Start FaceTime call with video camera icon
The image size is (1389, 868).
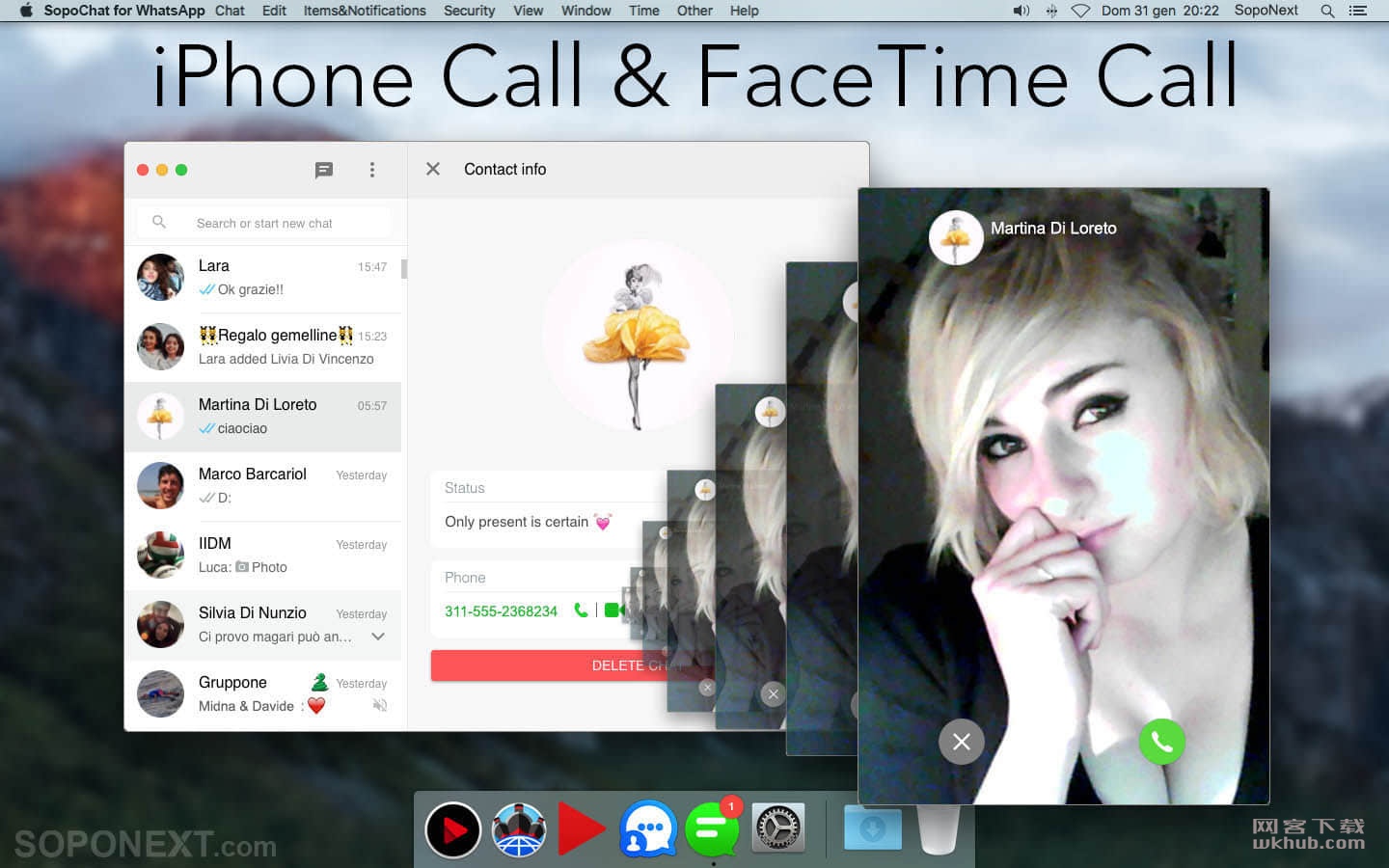(613, 610)
